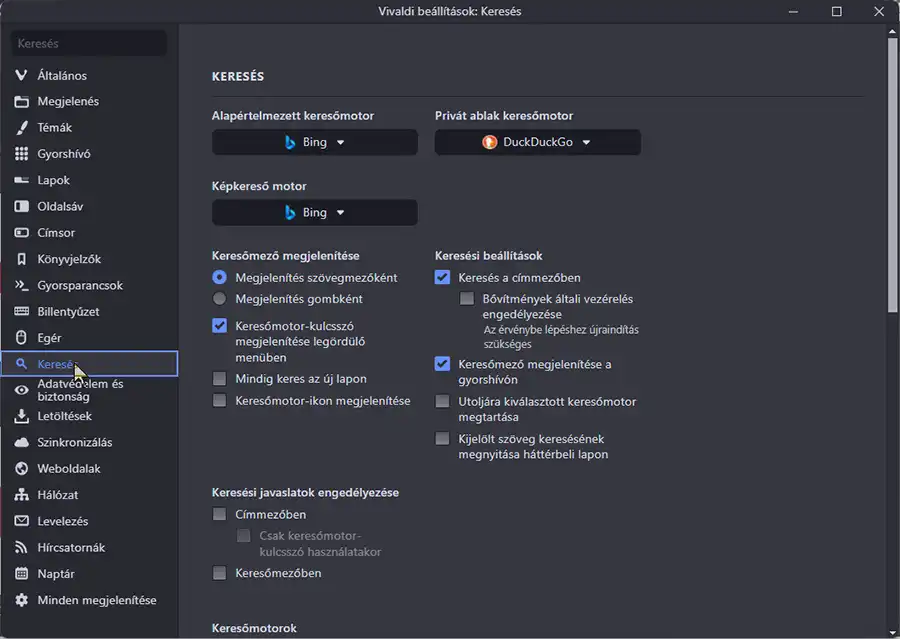This screenshot has height=639, width=900.
Task: Open the Általános settings section
Action: point(62,76)
